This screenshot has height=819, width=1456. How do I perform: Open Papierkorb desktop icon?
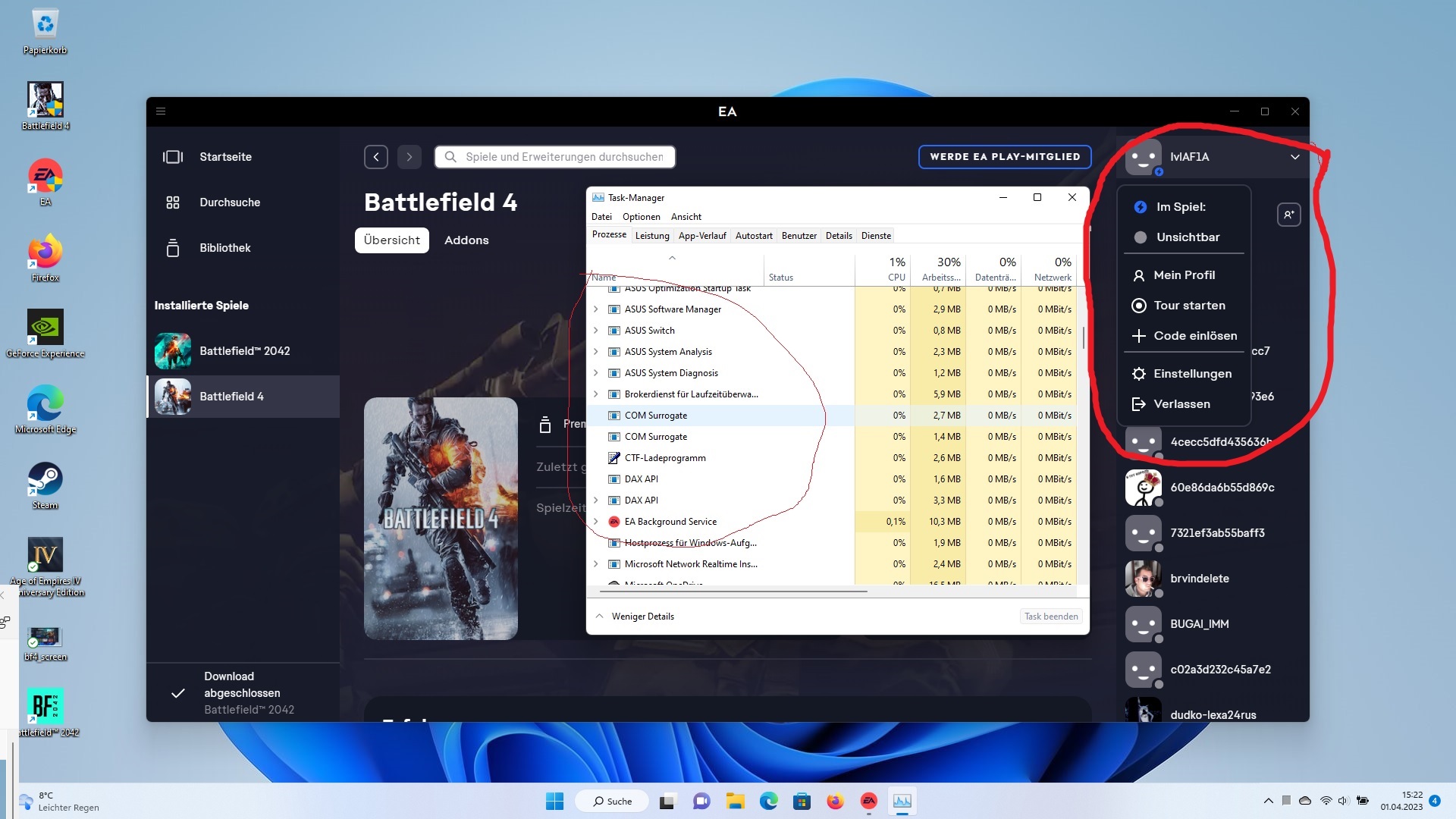pos(45,31)
